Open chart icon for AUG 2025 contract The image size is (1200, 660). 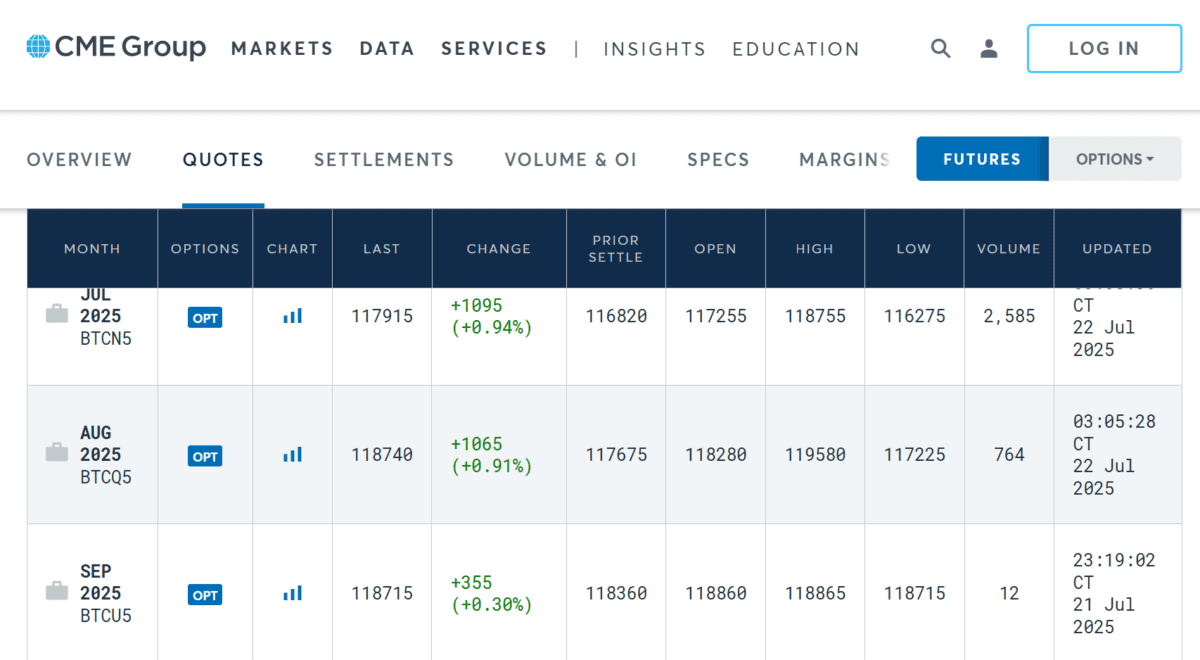tap(292, 455)
